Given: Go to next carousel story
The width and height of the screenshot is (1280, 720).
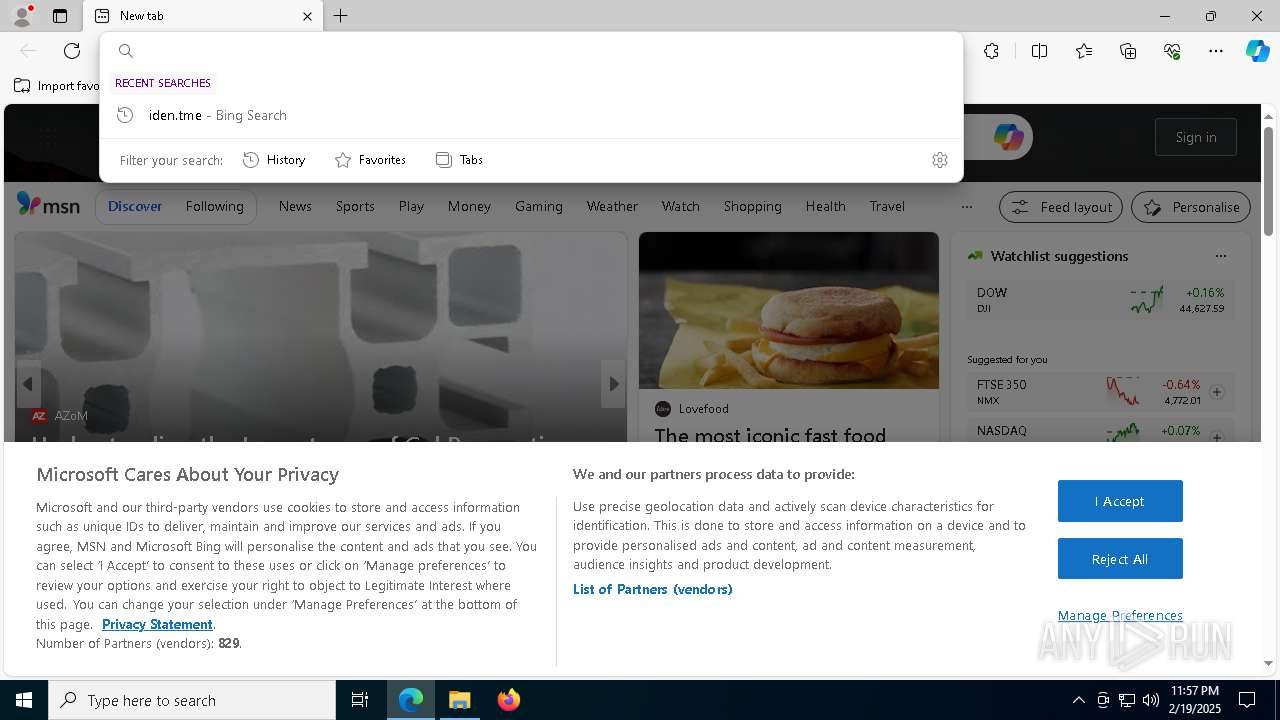Looking at the screenshot, I should [x=613, y=384].
